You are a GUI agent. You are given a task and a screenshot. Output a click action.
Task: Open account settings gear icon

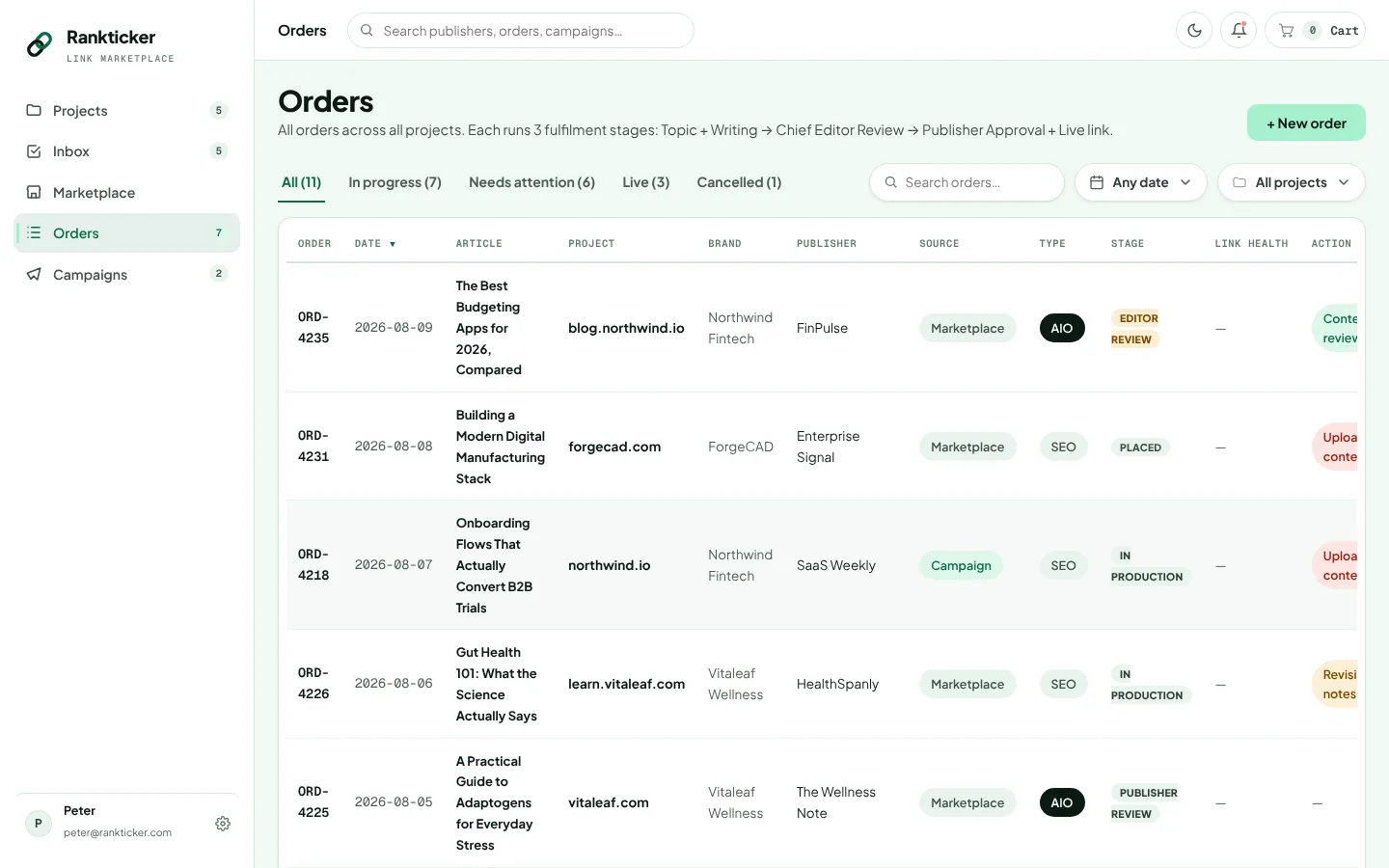[x=223, y=824]
